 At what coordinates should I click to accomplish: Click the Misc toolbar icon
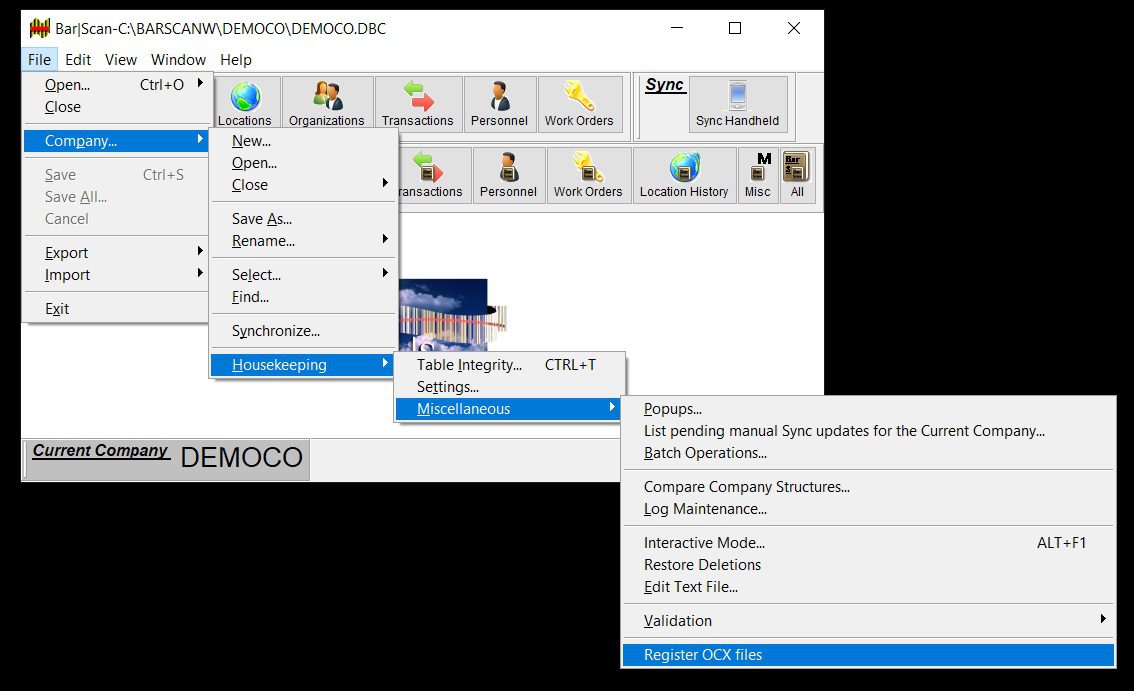click(758, 175)
